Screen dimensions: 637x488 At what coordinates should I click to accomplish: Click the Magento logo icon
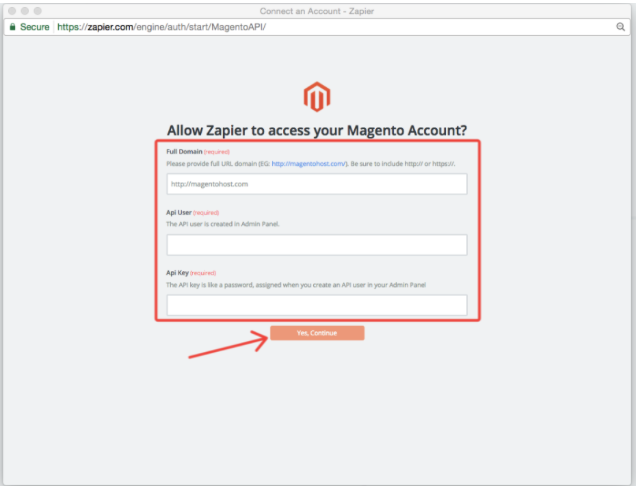click(317, 97)
